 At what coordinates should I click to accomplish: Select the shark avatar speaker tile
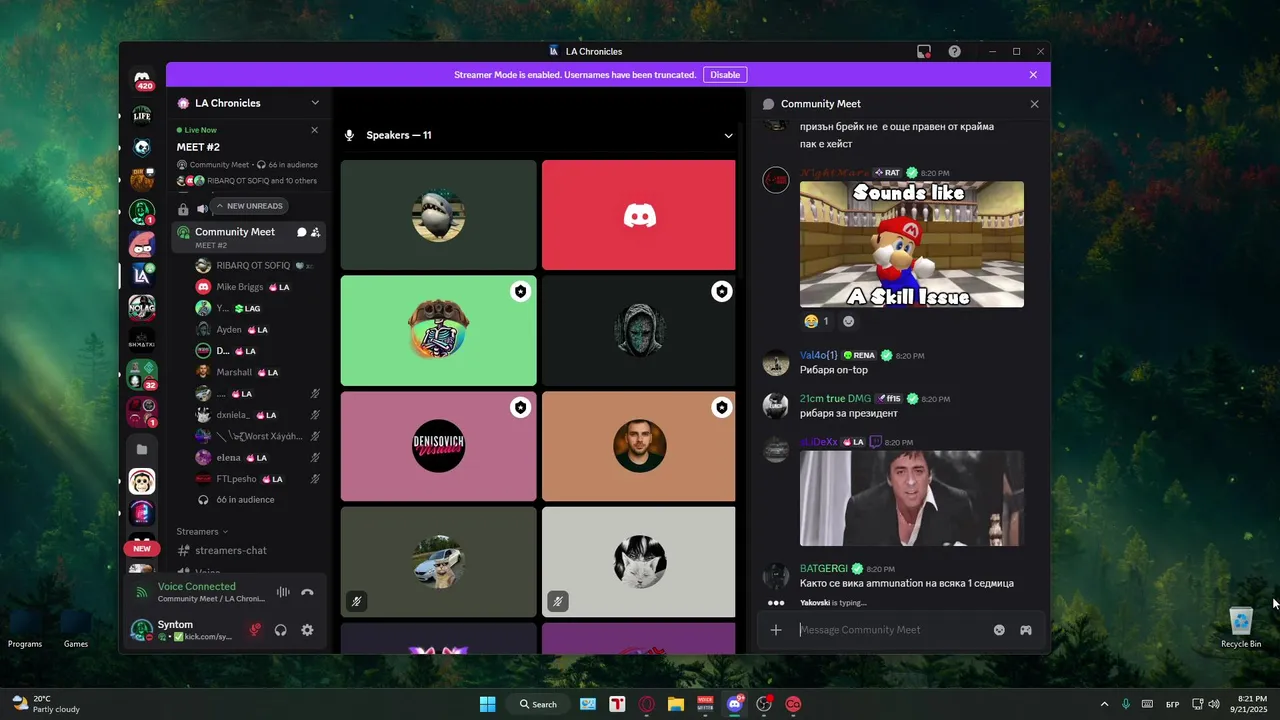click(439, 215)
